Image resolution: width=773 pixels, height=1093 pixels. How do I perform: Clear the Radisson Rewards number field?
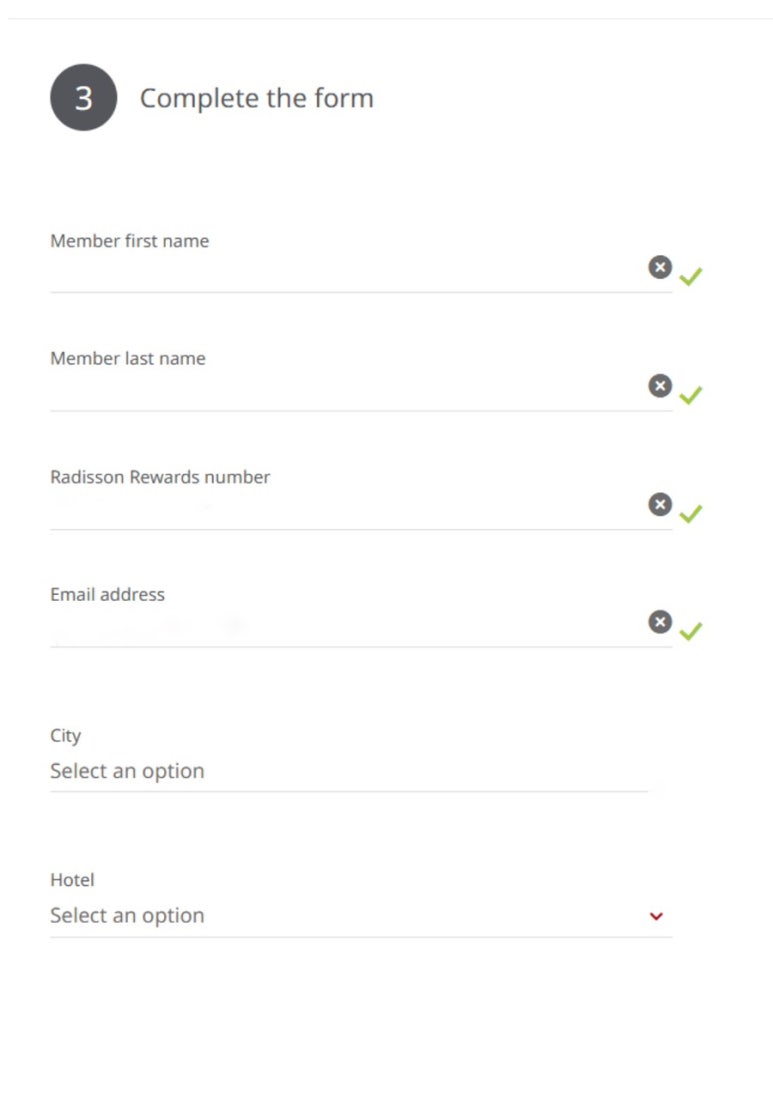[x=660, y=504]
